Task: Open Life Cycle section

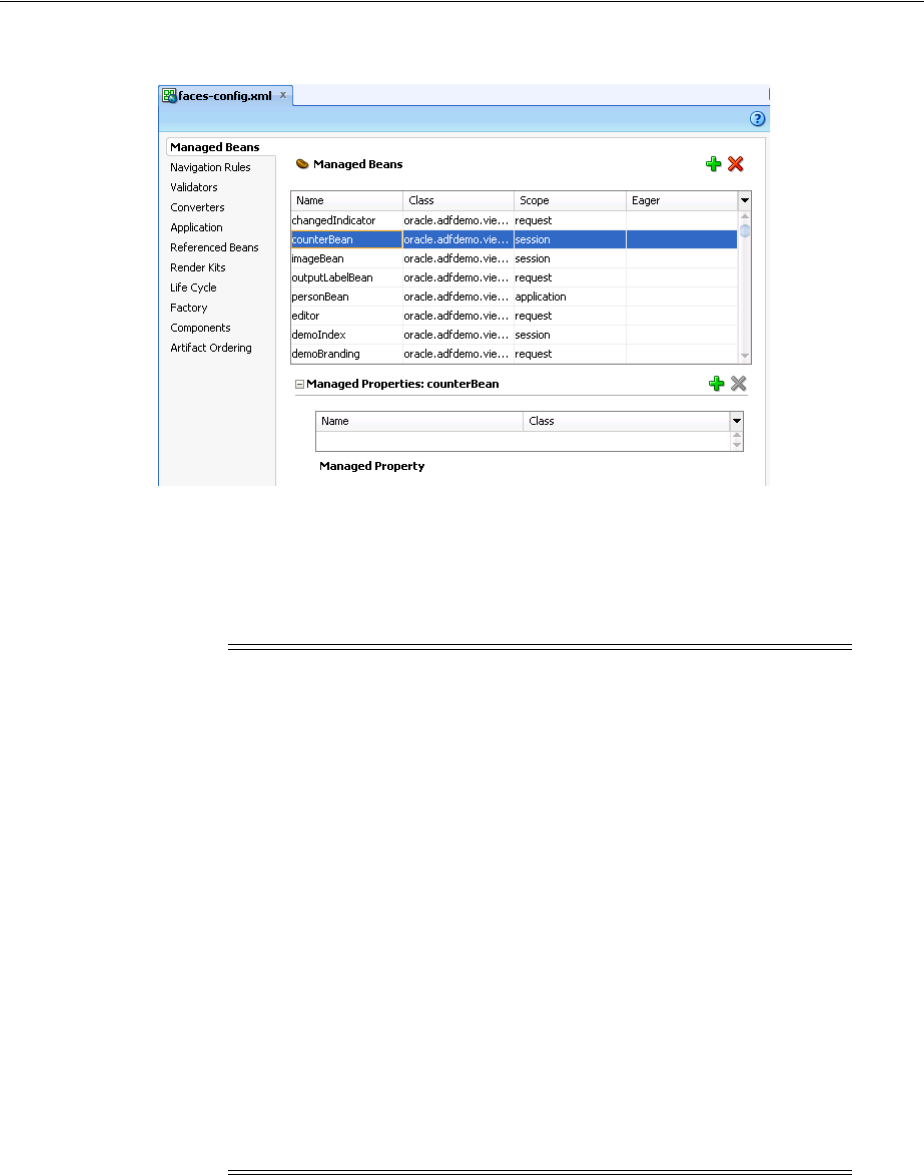Action: pyautogui.click(x=193, y=288)
